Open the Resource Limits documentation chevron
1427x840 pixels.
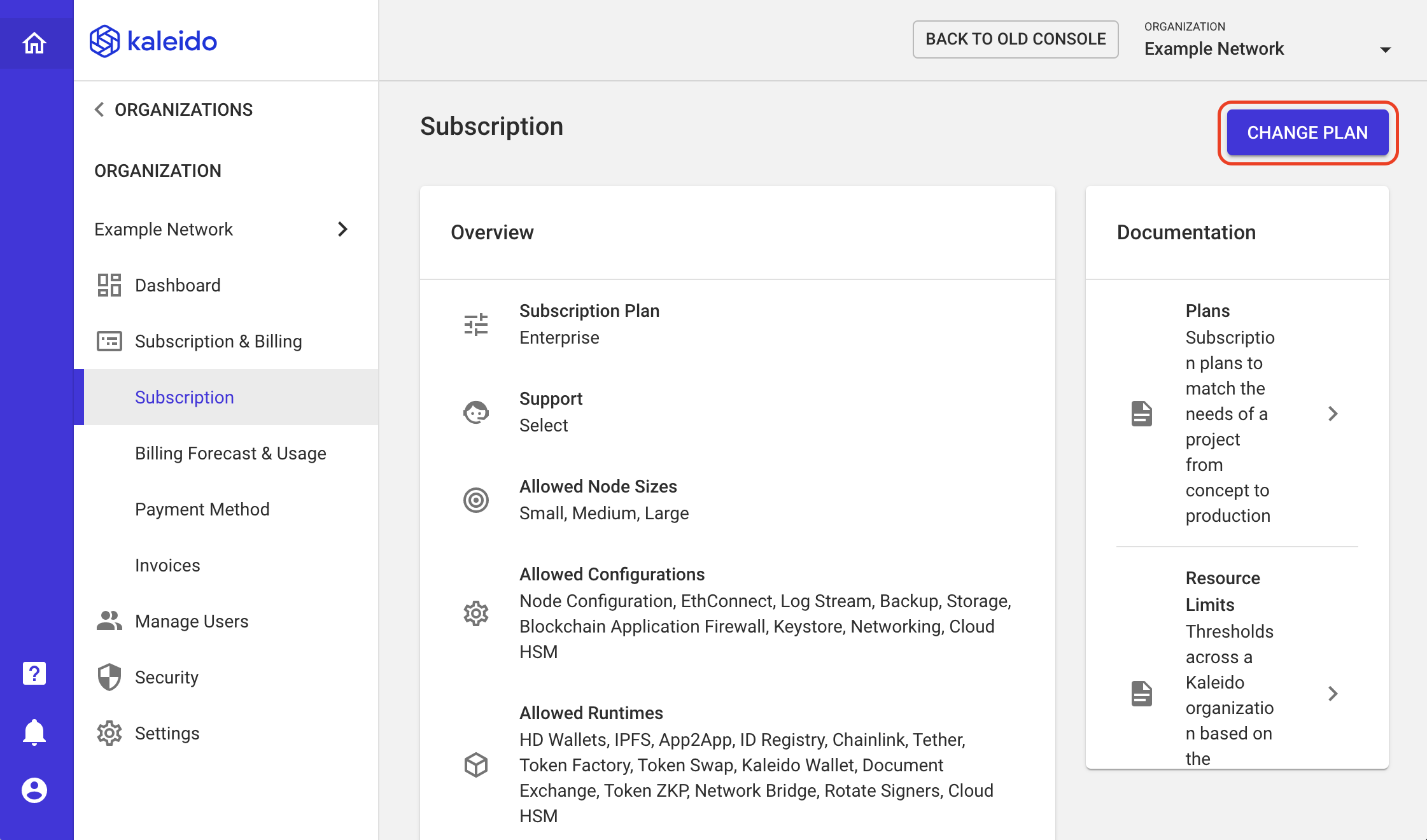point(1333,694)
